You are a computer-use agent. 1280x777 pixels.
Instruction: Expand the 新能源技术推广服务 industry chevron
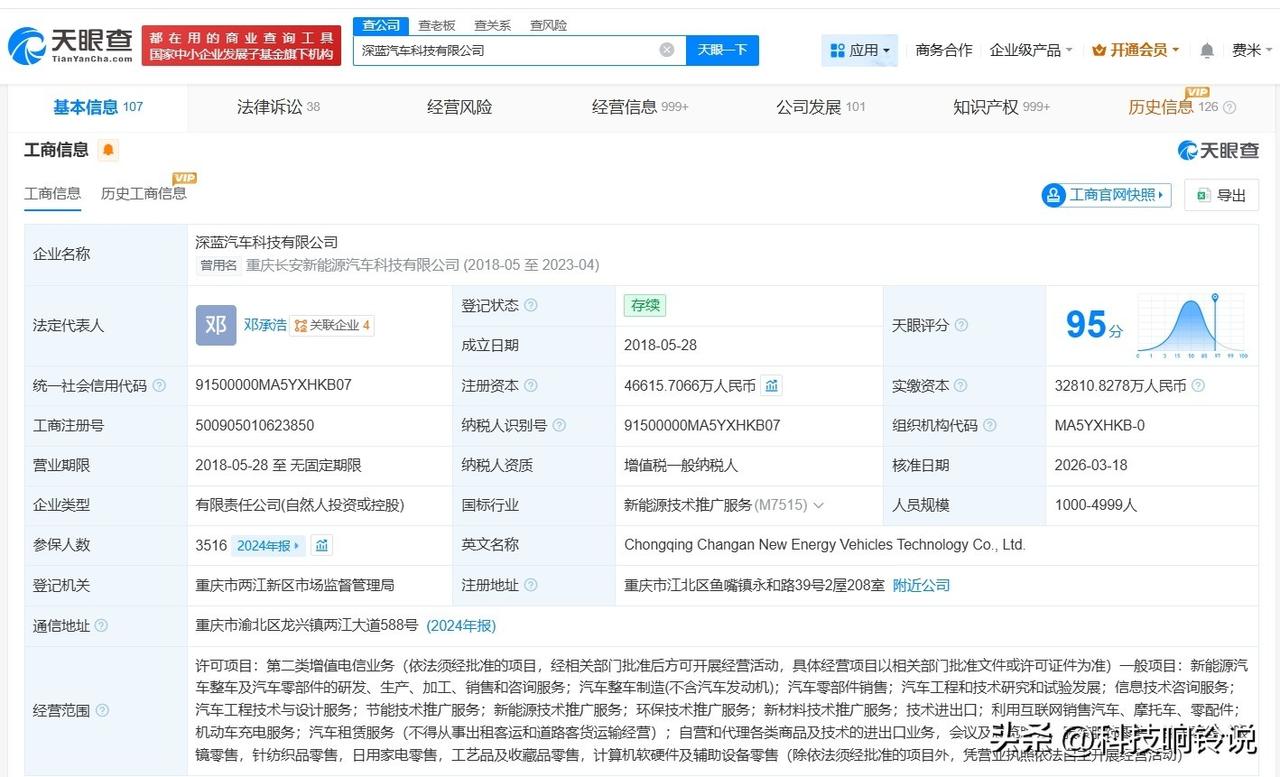[x=819, y=505]
